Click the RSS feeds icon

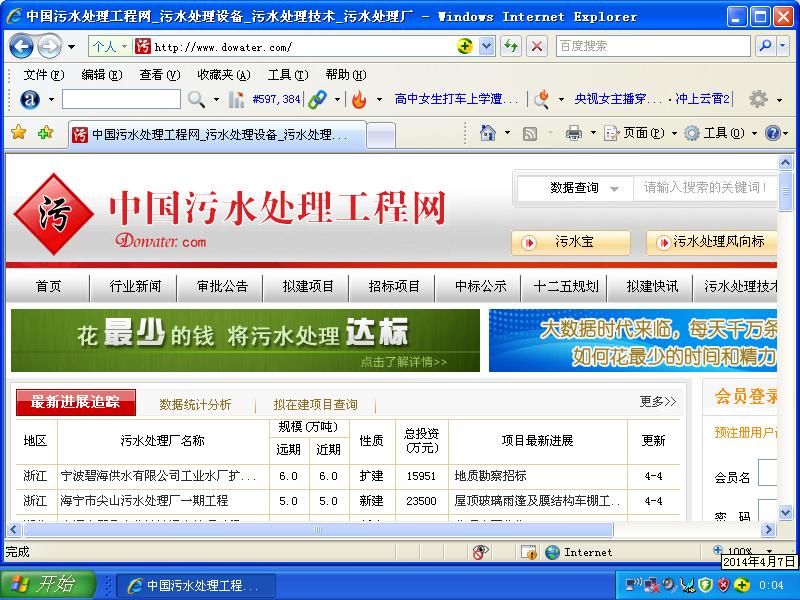(x=530, y=134)
